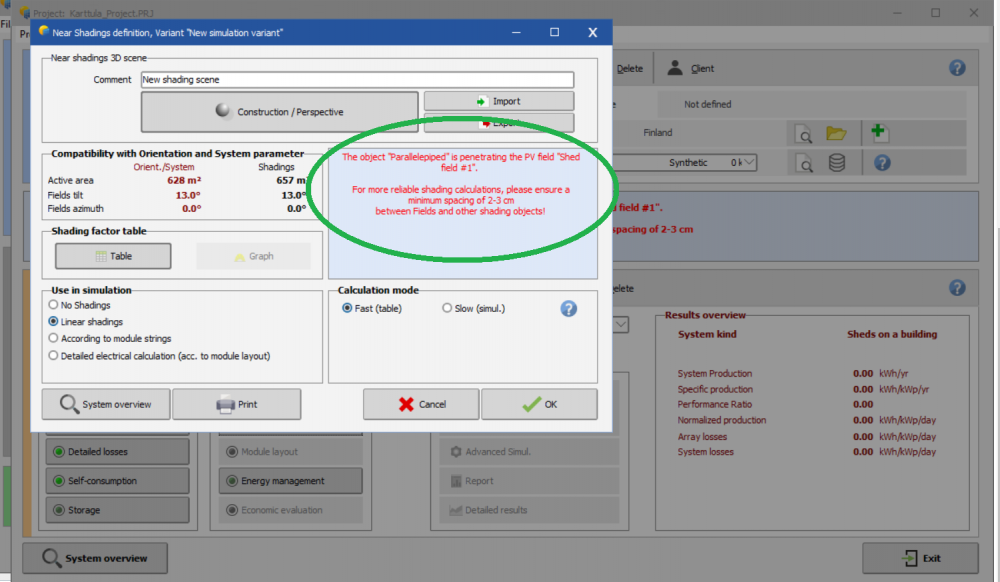
Task: Click the Exit button
Action: (x=920, y=558)
